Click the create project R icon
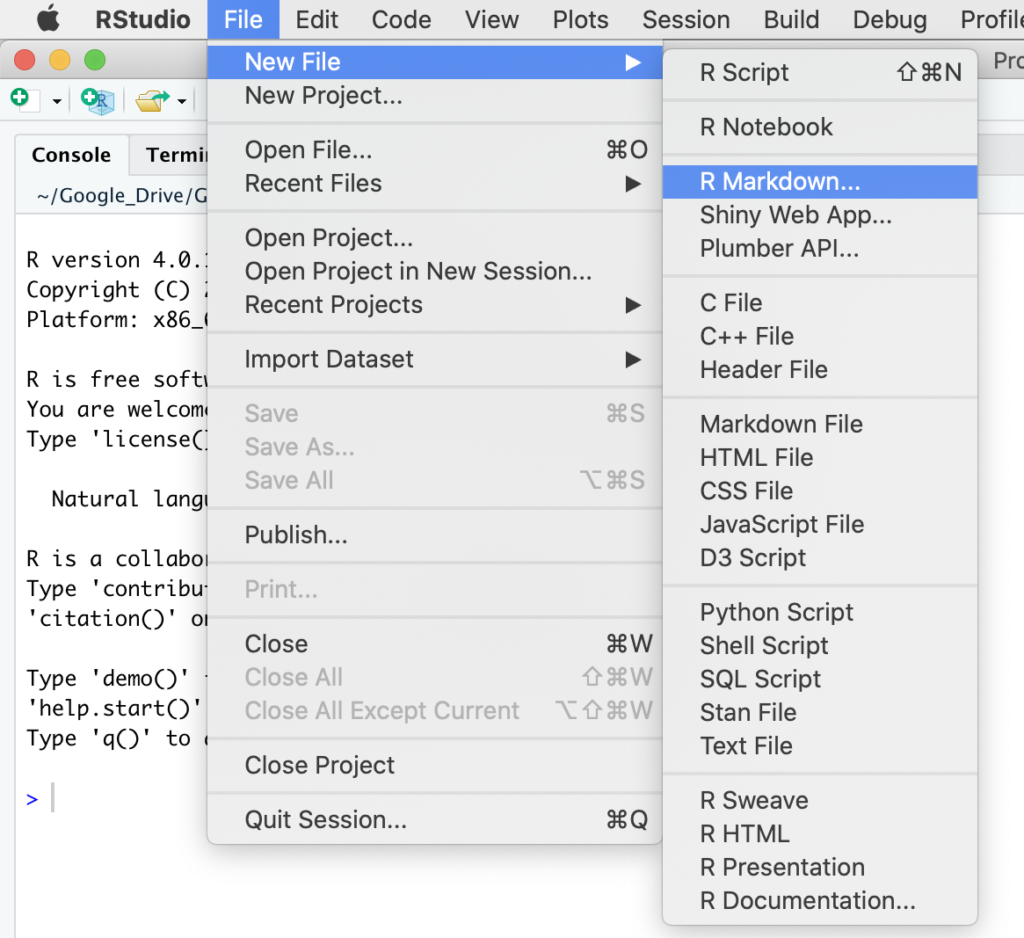This screenshot has width=1024, height=938. (x=98, y=101)
